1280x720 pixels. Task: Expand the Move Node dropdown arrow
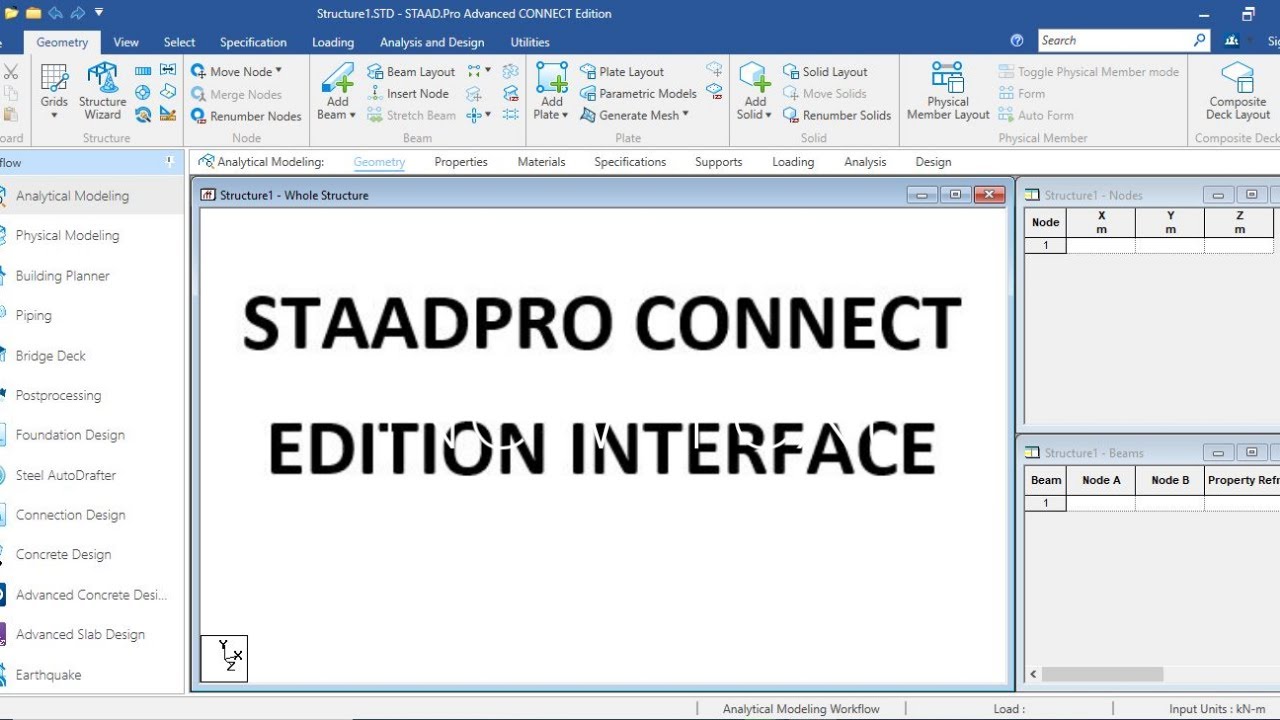pyautogui.click(x=279, y=71)
